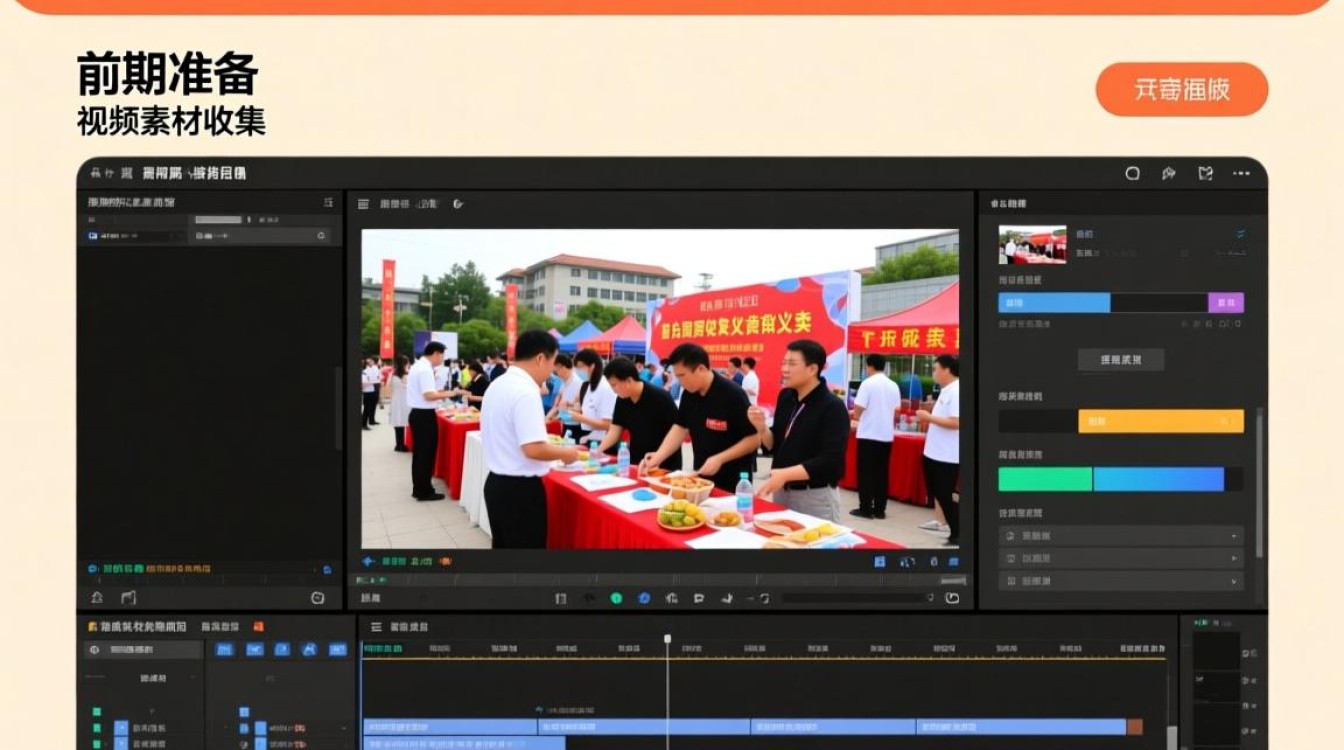Click the blue arrow icon below the preview's left edge
The image size is (1344, 750).
368,562
